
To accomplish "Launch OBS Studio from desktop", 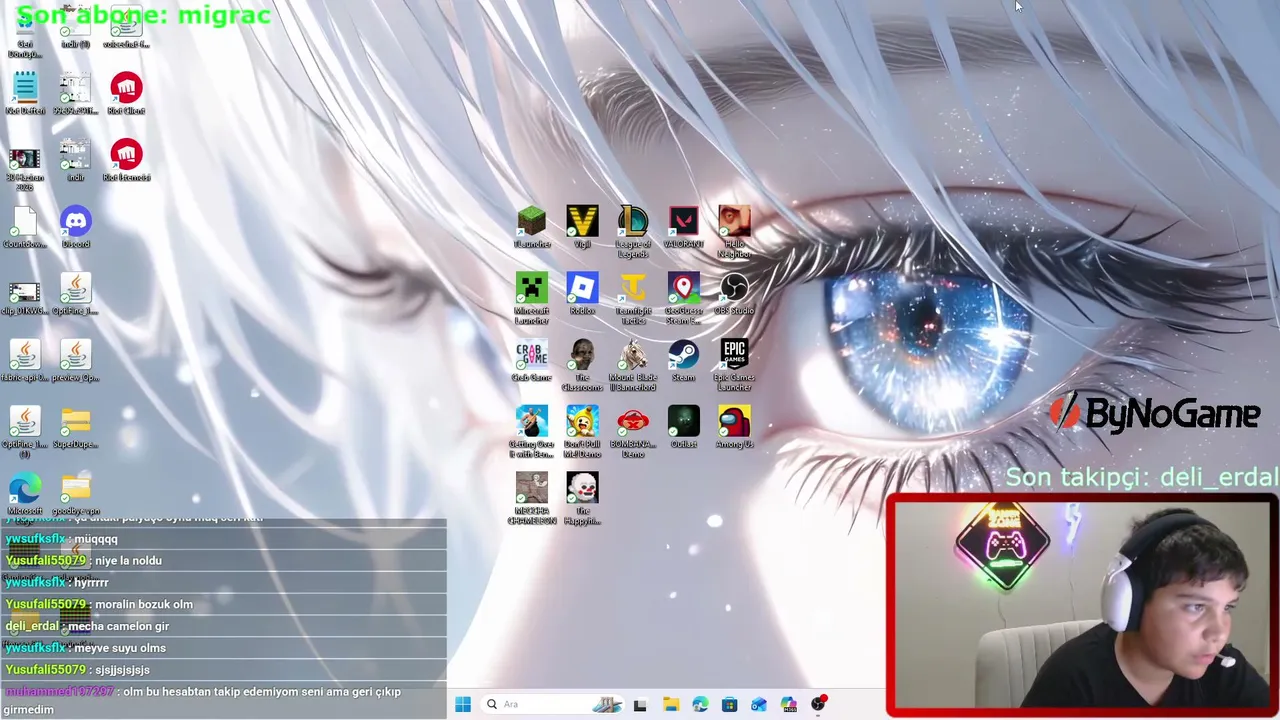I will pos(734,288).
